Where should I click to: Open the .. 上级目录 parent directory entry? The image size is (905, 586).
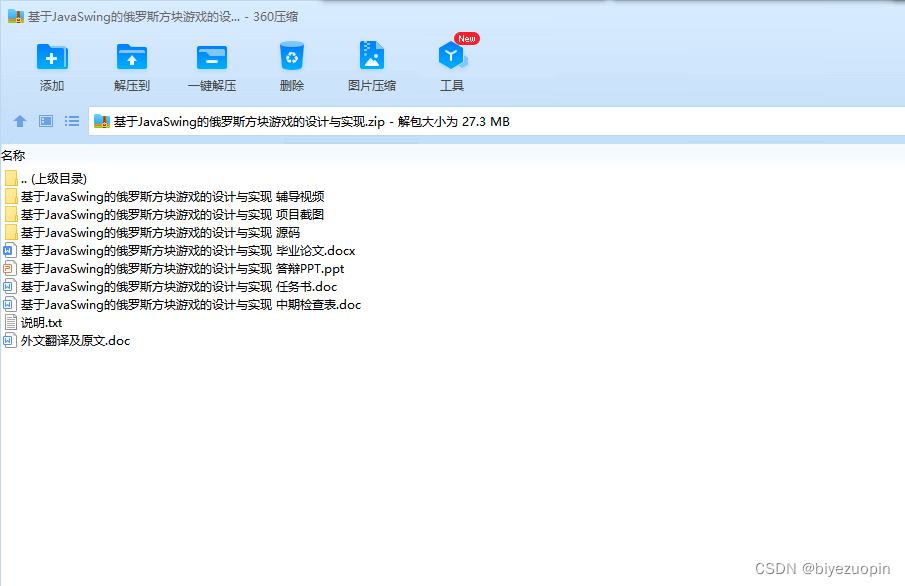point(54,178)
